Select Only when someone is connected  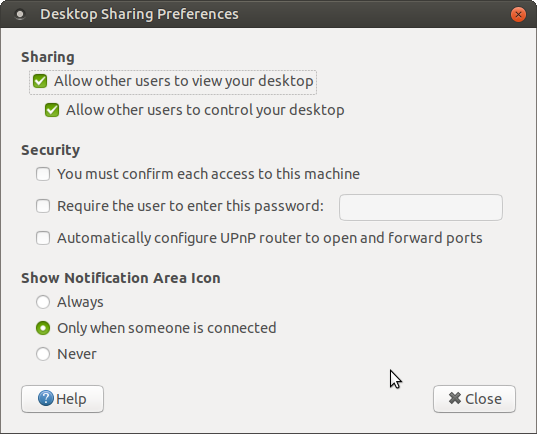[x=43, y=328]
